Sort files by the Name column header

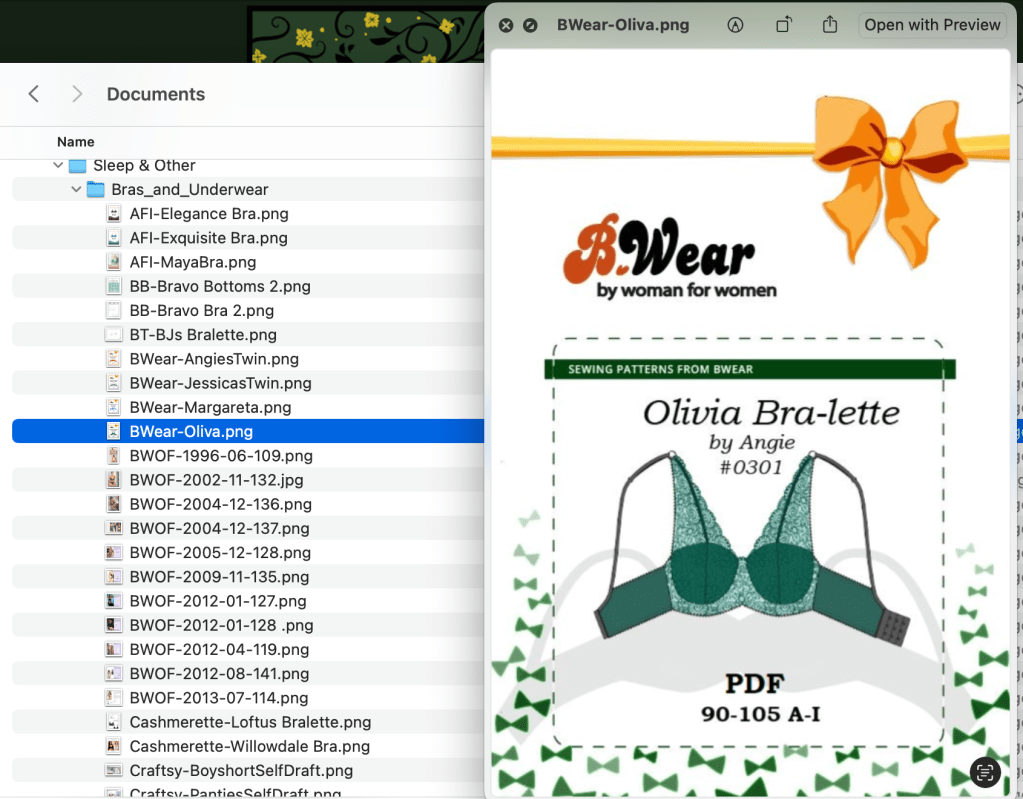(x=76, y=142)
